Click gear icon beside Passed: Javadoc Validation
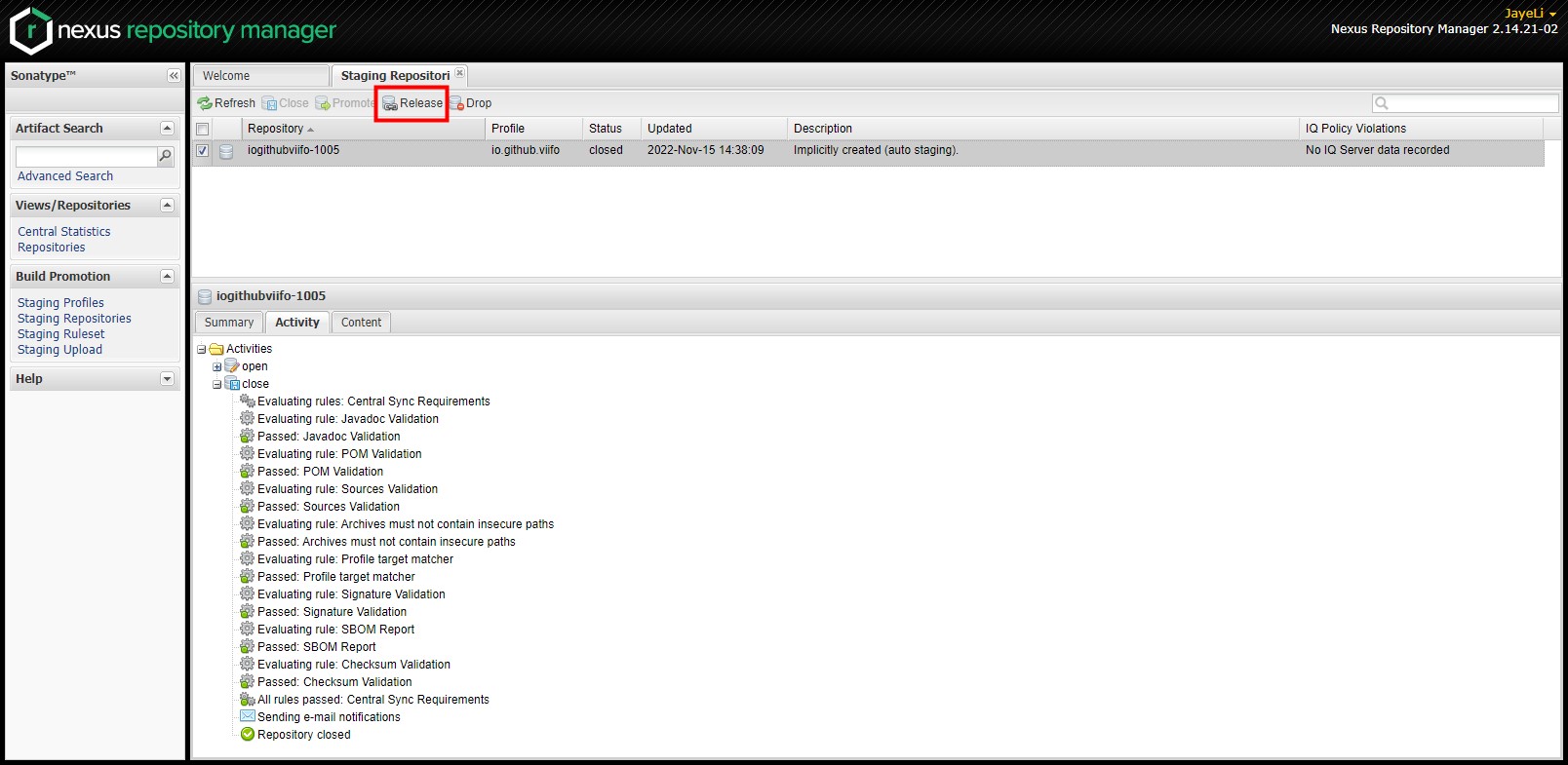The height and width of the screenshot is (765, 1568). (248, 437)
